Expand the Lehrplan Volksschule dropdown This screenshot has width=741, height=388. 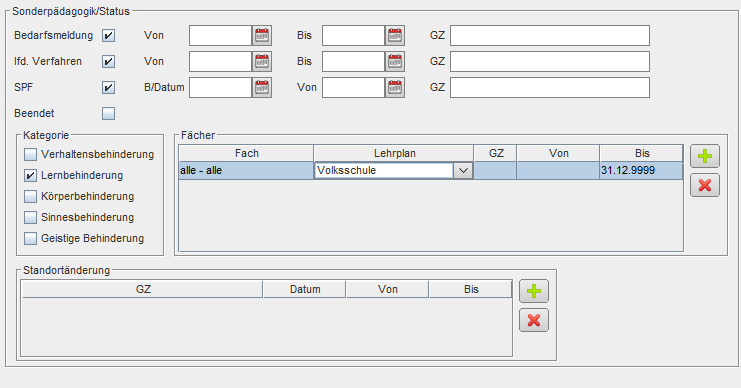(463, 171)
